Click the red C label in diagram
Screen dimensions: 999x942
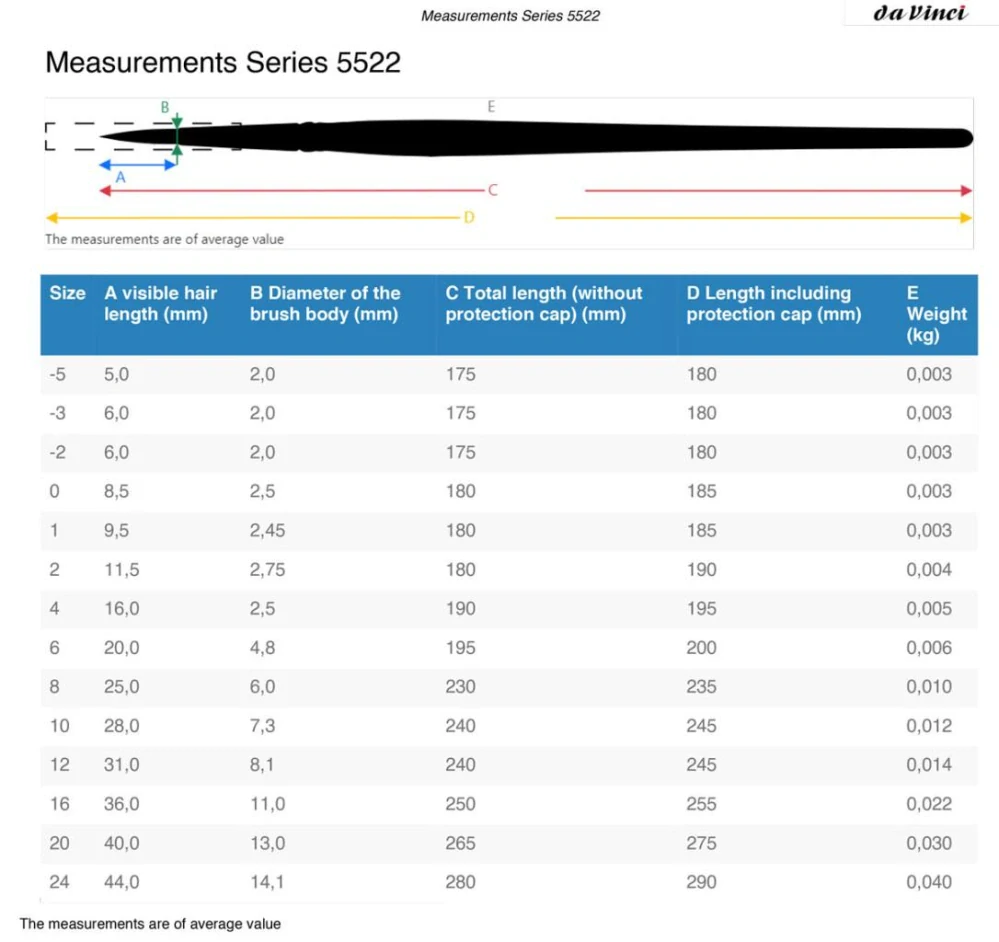492,190
